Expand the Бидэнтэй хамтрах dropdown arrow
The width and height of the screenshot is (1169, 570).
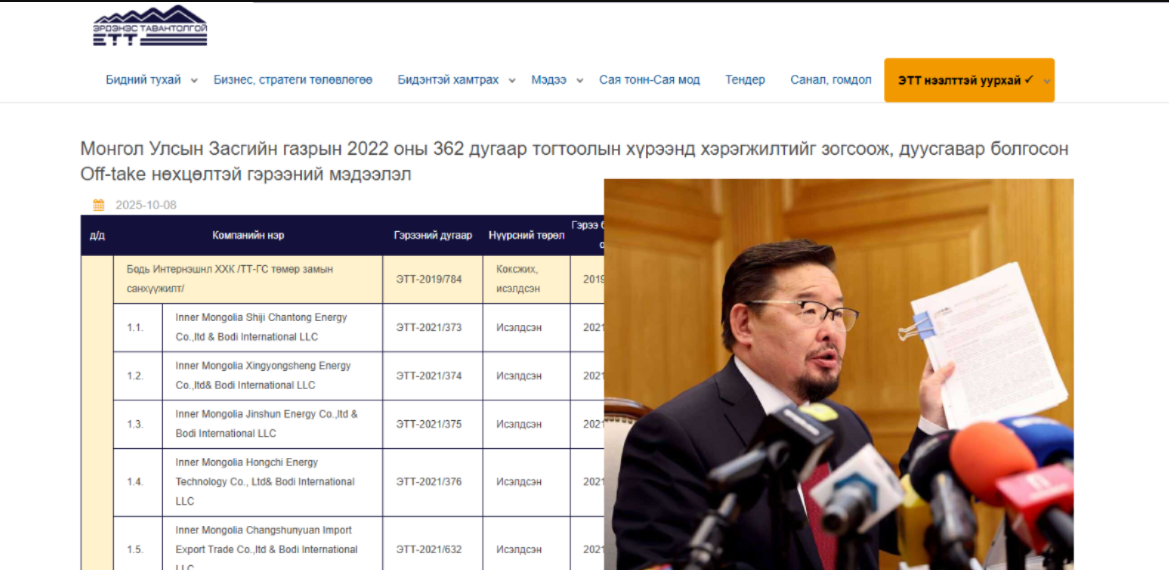[512, 81]
